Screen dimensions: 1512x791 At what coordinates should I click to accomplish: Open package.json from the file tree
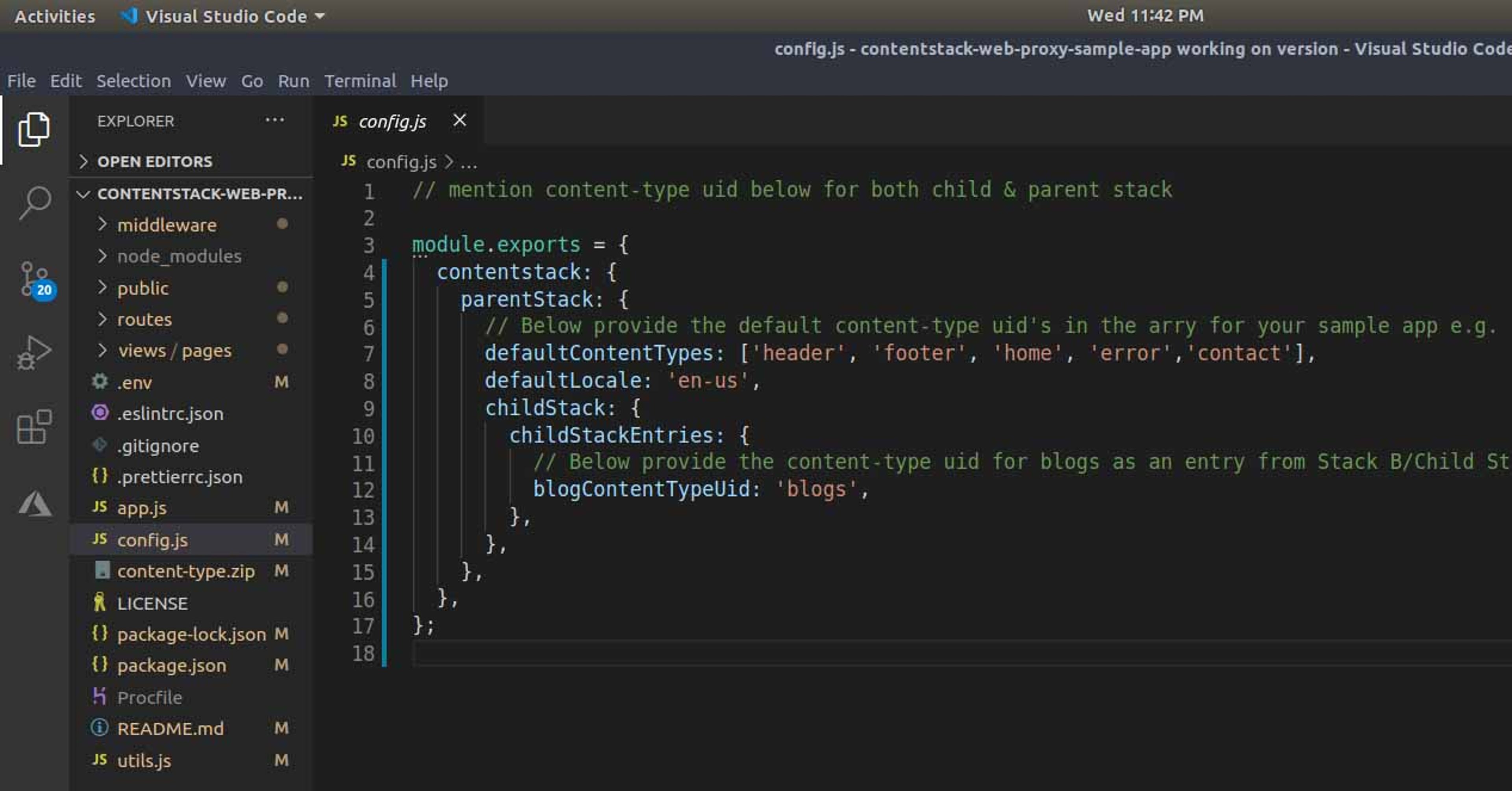pyautogui.click(x=171, y=665)
